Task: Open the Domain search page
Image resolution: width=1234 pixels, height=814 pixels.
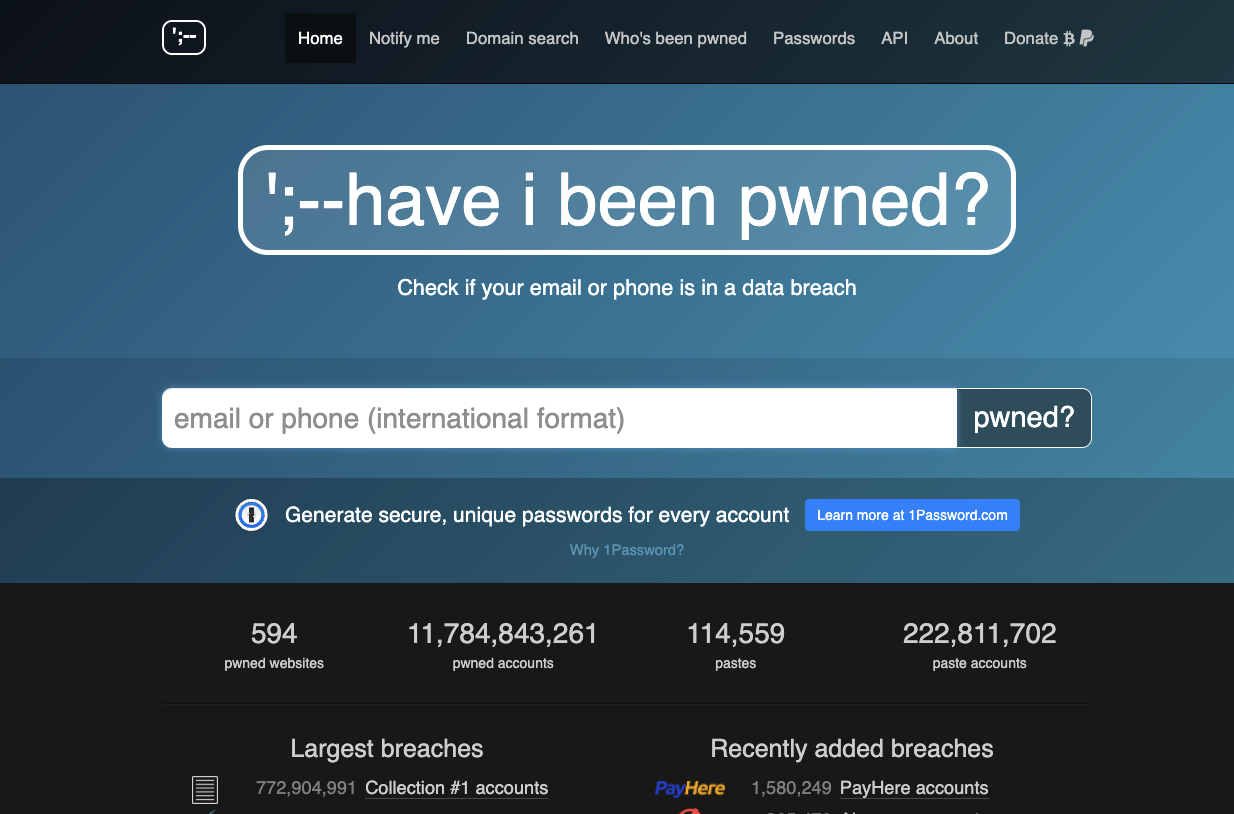Action: pyautogui.click(x=522, y=38)
